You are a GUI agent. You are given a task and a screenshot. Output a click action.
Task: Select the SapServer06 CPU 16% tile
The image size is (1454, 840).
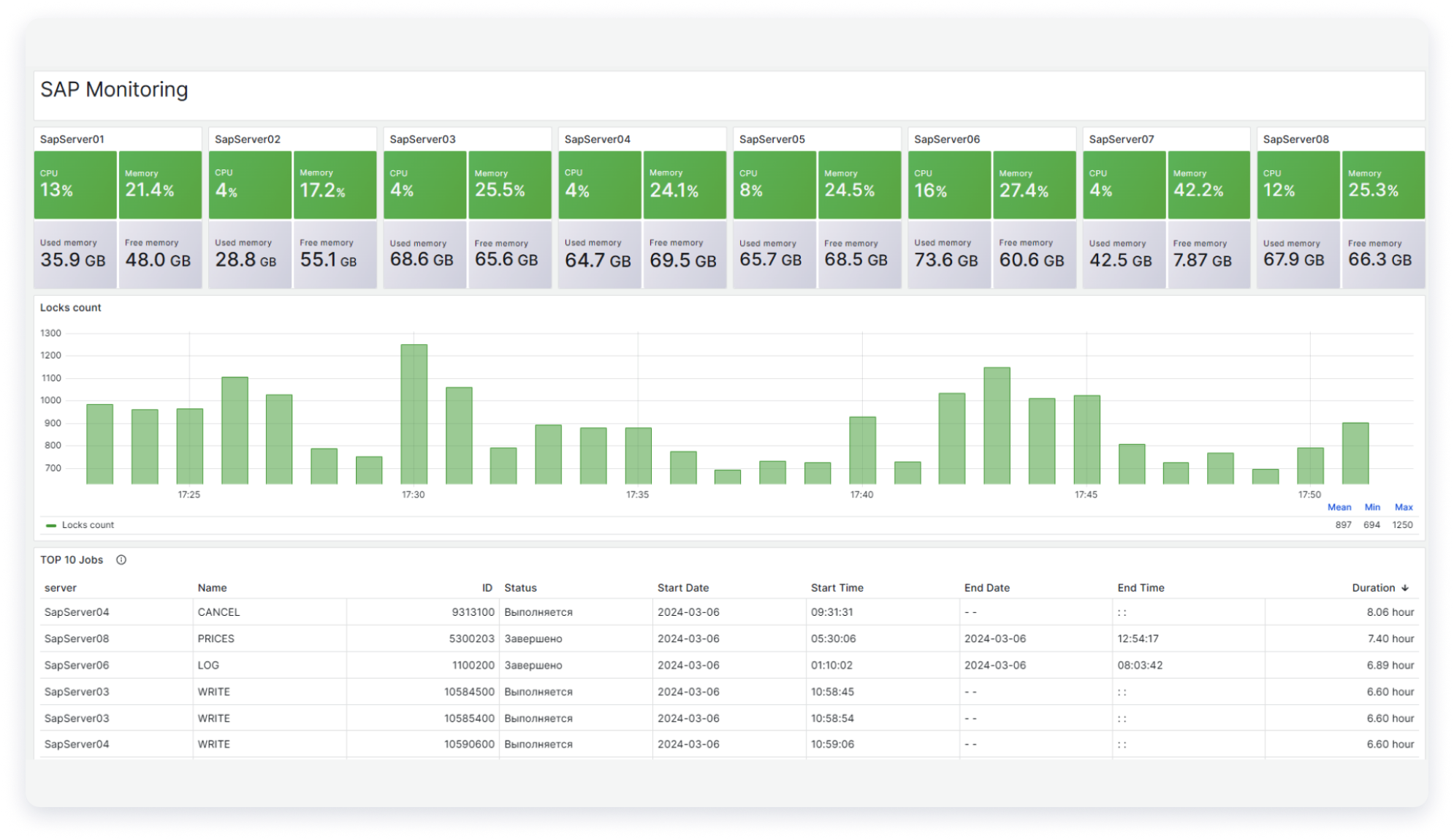coord(950,185)
